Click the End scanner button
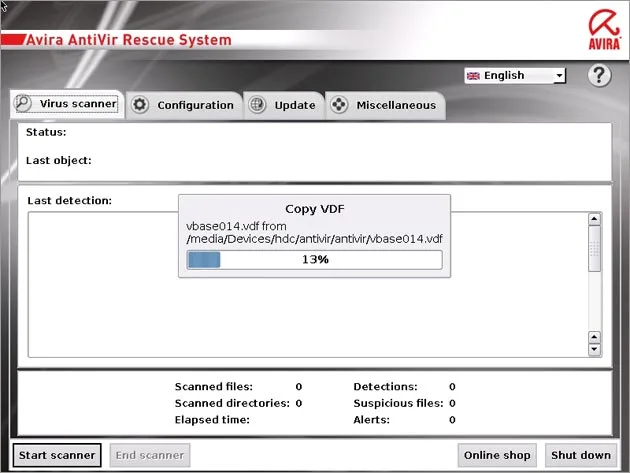This screenshot has width=630, height=473. (x=149, y=455)
